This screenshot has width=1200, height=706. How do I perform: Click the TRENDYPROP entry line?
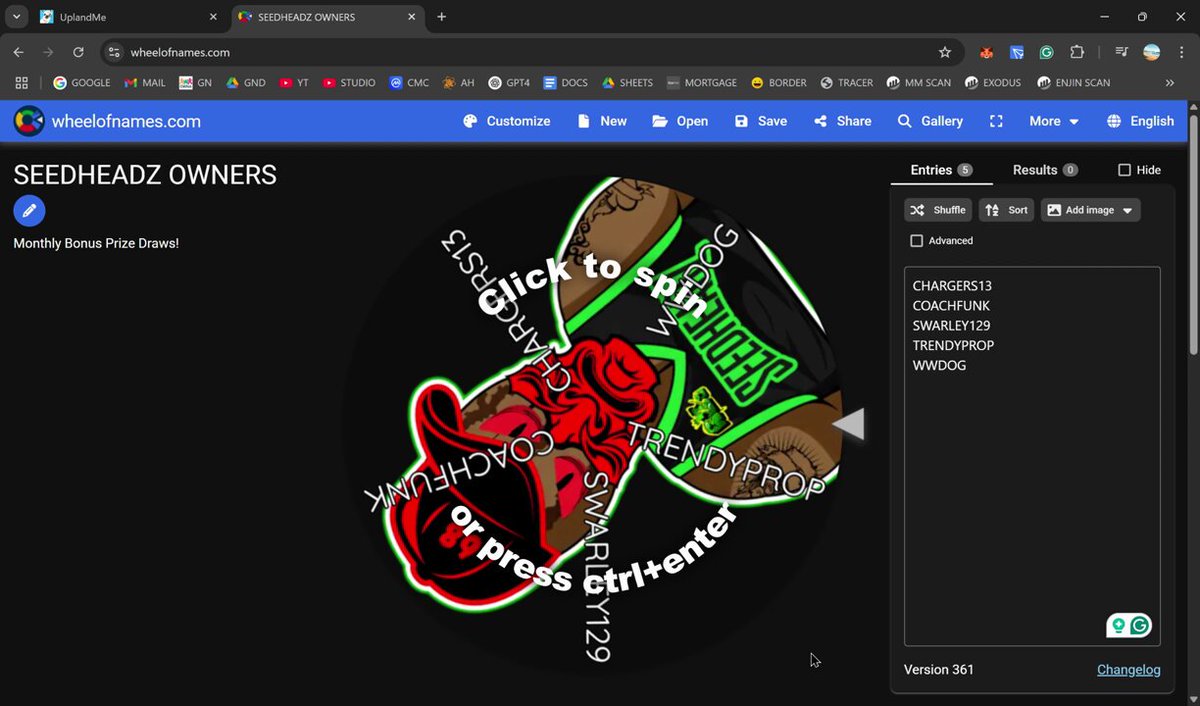pos(953,346)
